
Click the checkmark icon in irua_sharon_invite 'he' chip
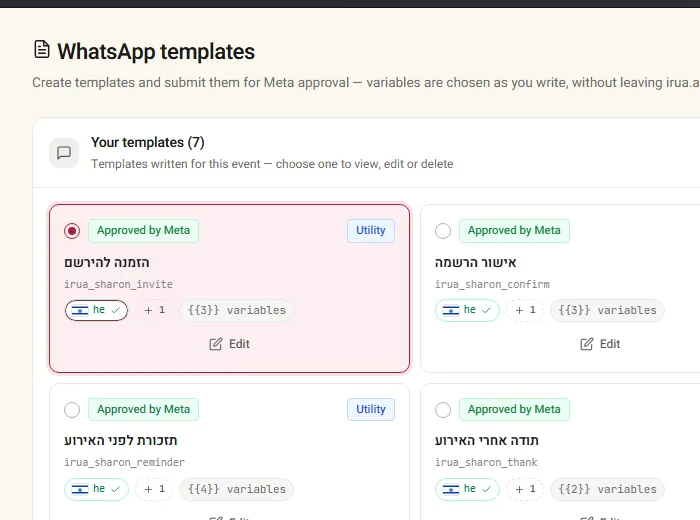(x=116, y=310)
